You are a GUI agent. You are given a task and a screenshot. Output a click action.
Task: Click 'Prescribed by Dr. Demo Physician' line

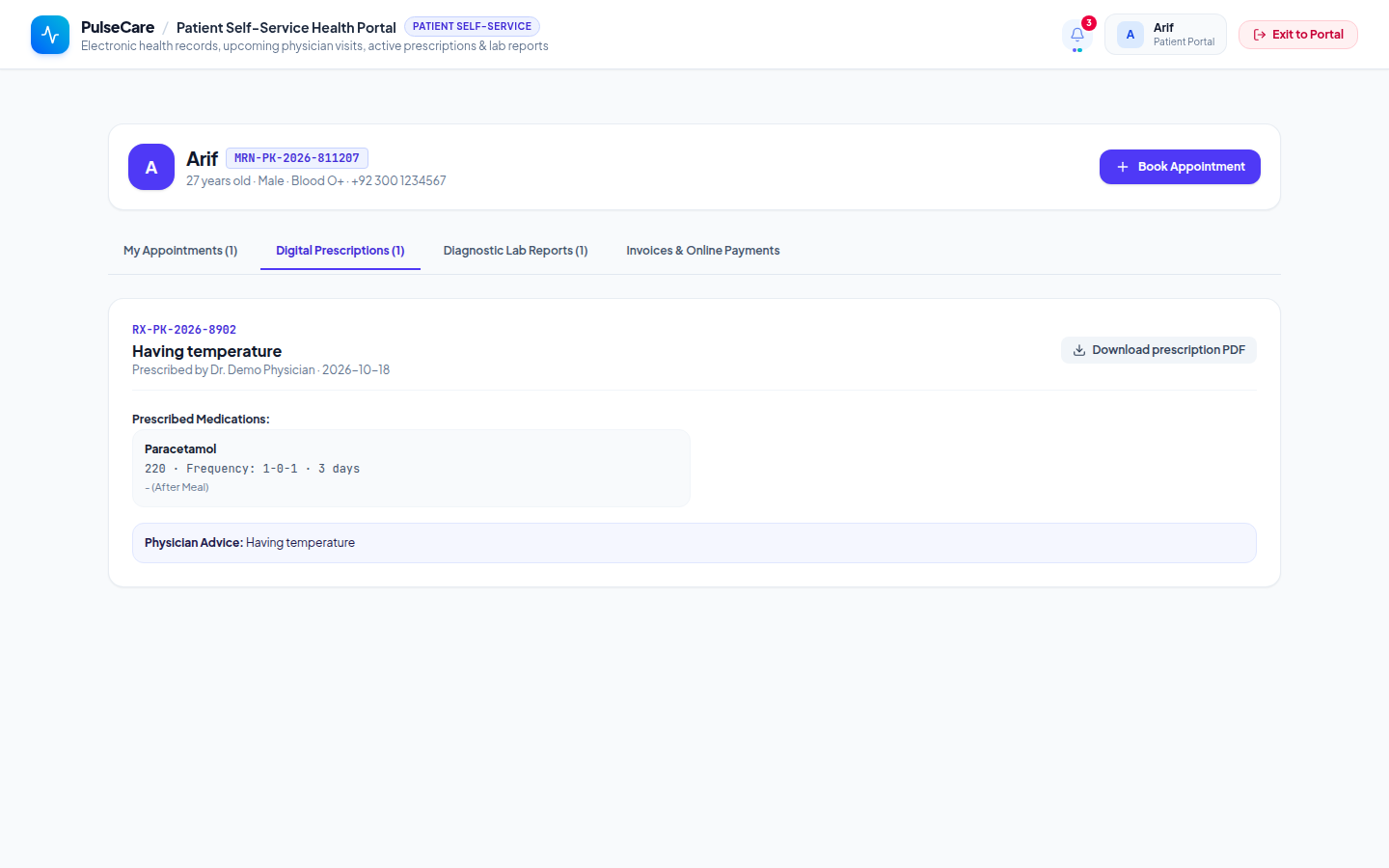[260, 370]
